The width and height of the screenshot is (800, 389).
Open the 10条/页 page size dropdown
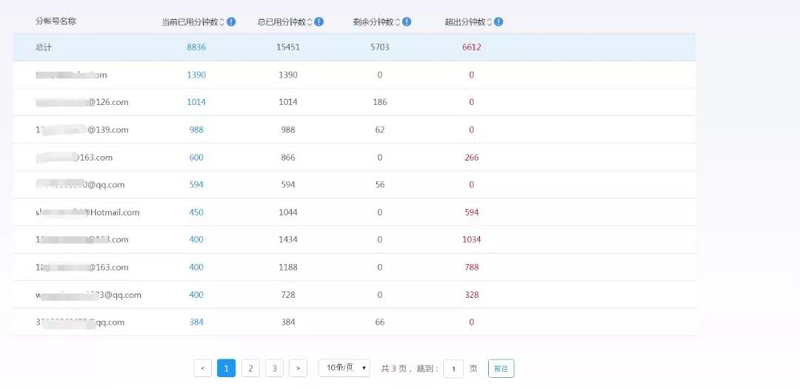point(344,368)
